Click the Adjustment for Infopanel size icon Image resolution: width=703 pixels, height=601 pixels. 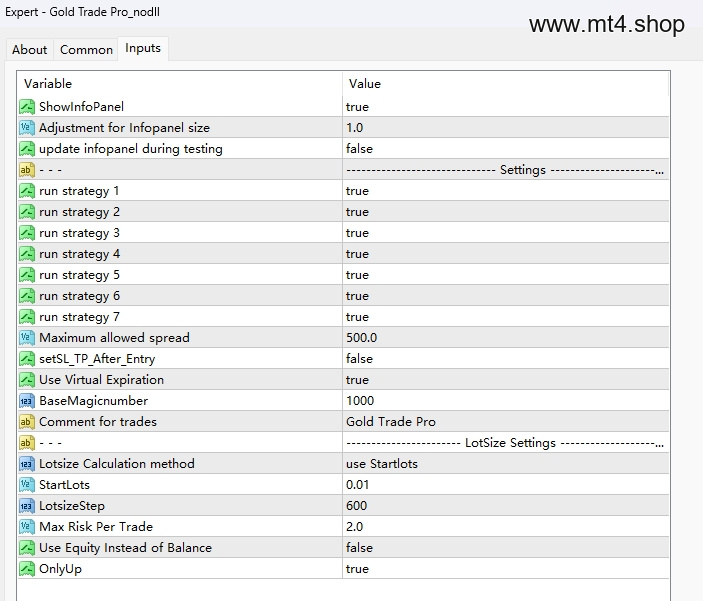(x=27, y=128)
